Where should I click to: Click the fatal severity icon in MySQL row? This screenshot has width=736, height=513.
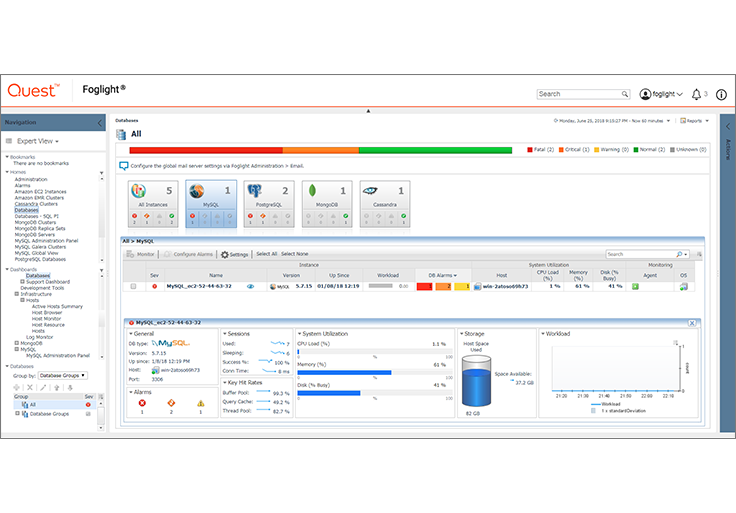[x=154, y=286]
